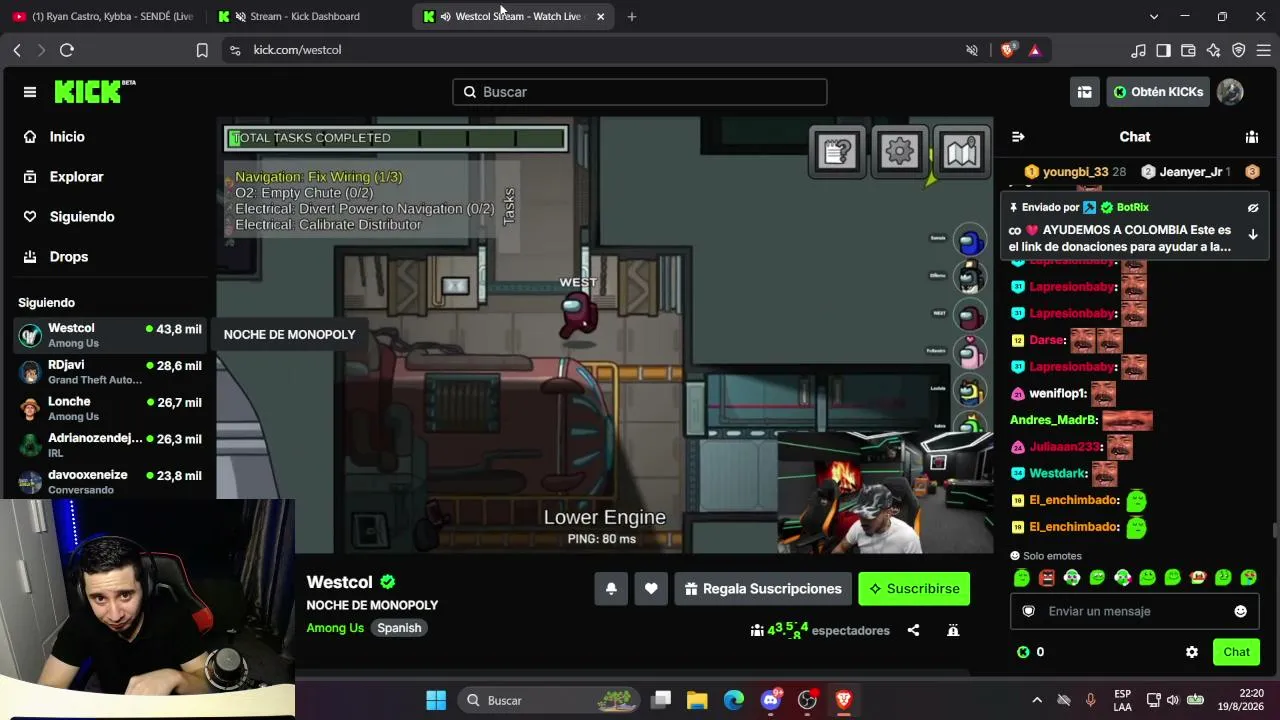1280x720 pixels.
Task: Select the Spanish language tag
Action: coord(399,628)
